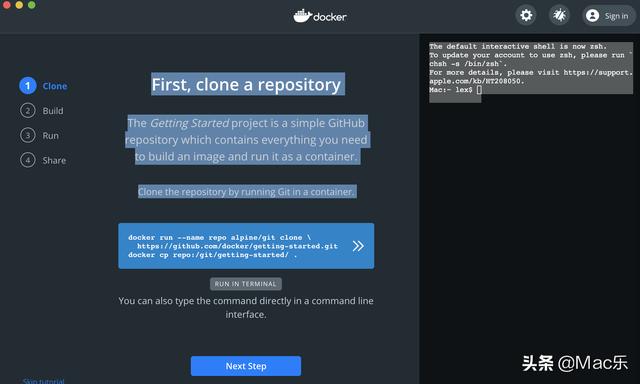
Task: Open the Run step label
Action: click(x=51, y=136)
